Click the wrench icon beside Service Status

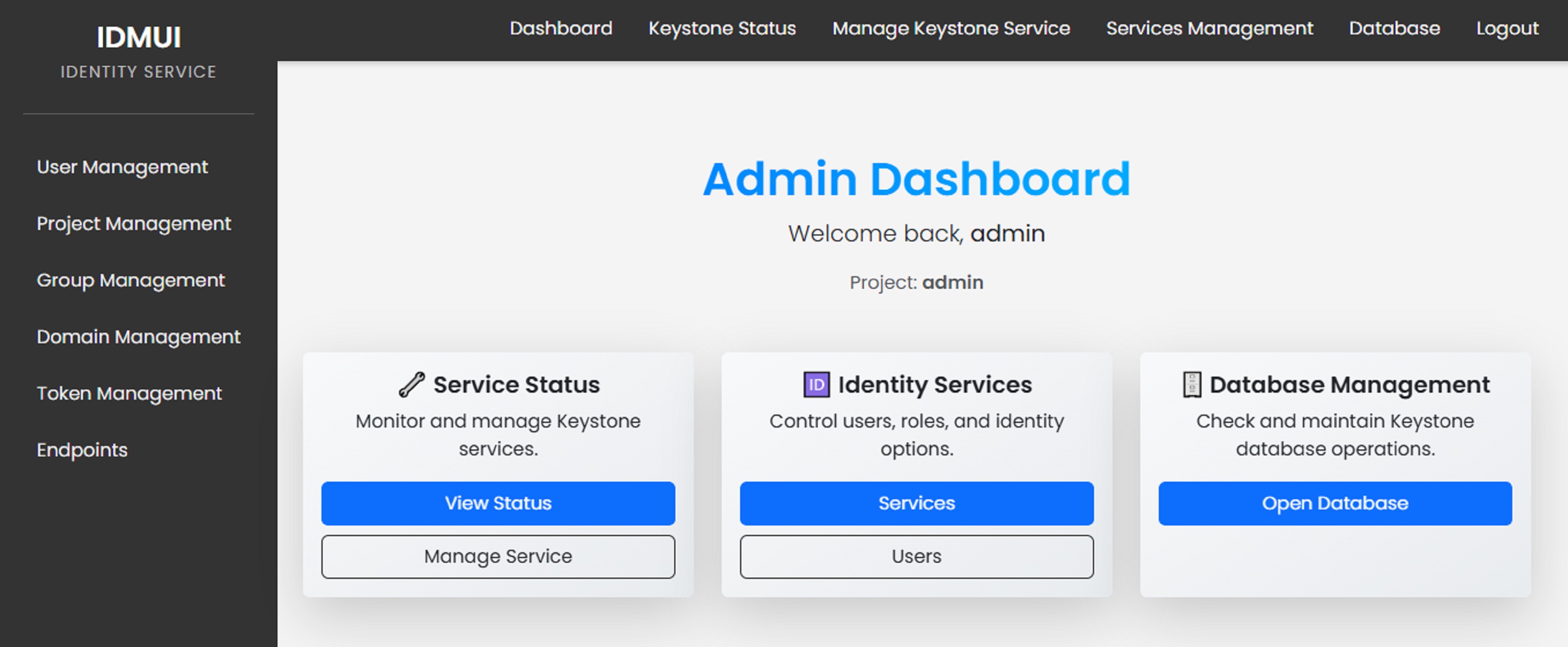412,385
